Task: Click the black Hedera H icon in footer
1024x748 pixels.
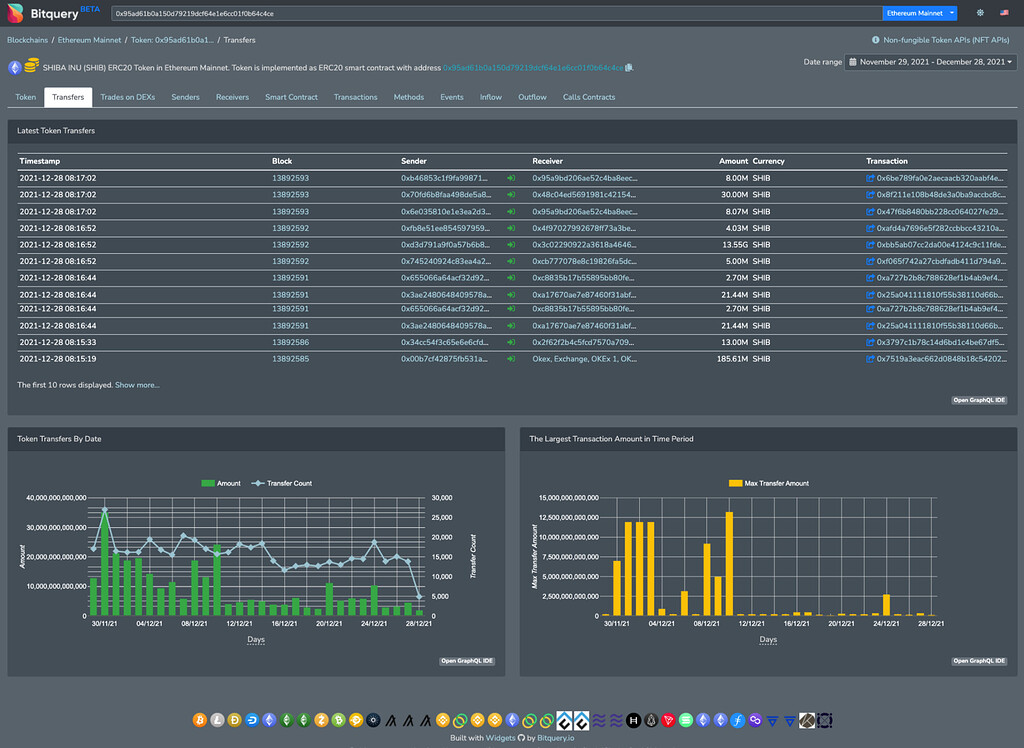Action: click(633, 720)
